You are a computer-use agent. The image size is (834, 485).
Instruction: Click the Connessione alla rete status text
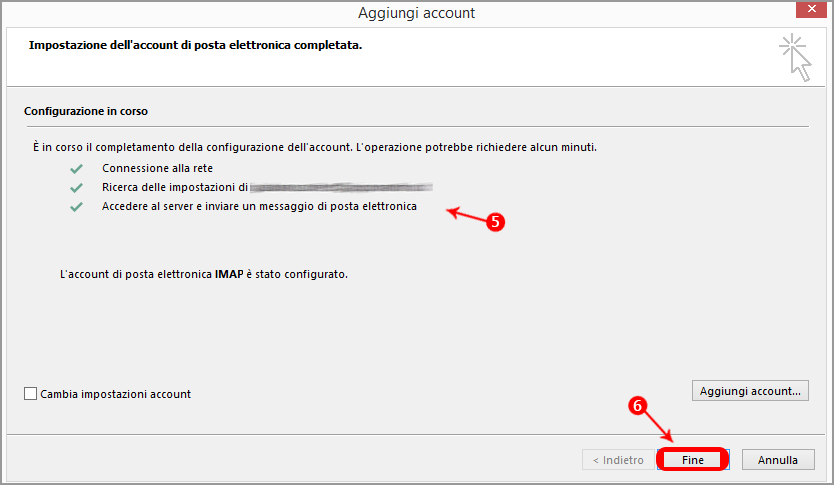(x=157, y=169)
